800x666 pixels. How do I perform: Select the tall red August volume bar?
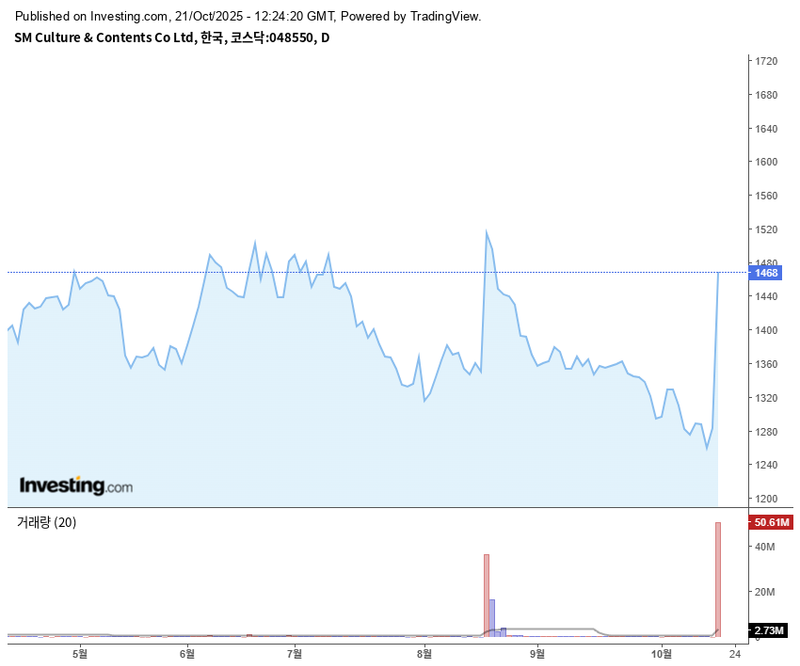click(x=486, y=595)
